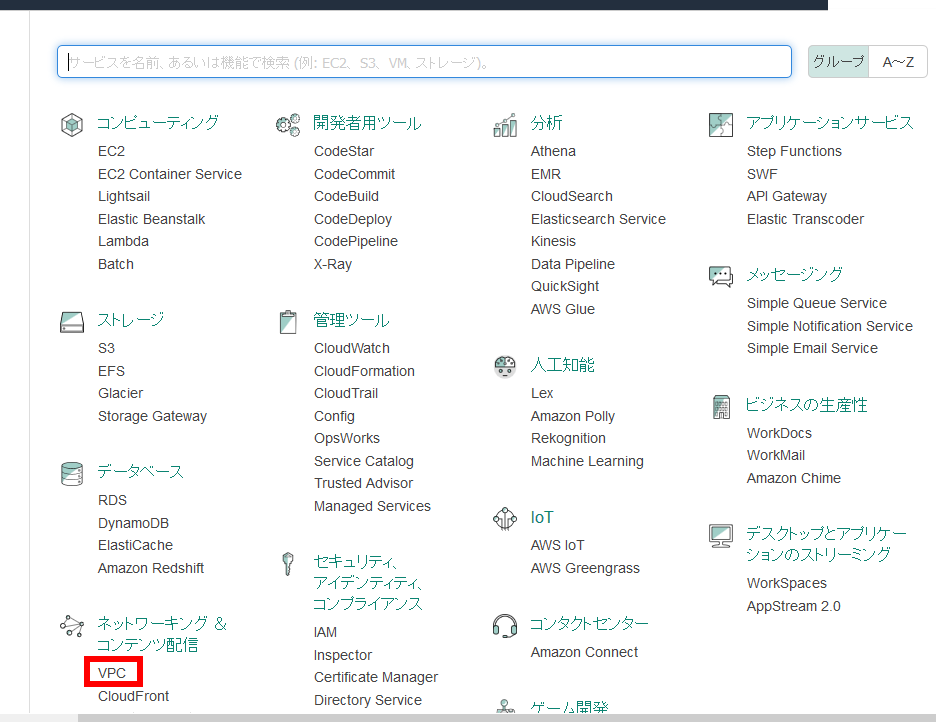This screenshot has height=722, width=936.
Task: Click the Database cylinder icon
Action: pos(72,474)
